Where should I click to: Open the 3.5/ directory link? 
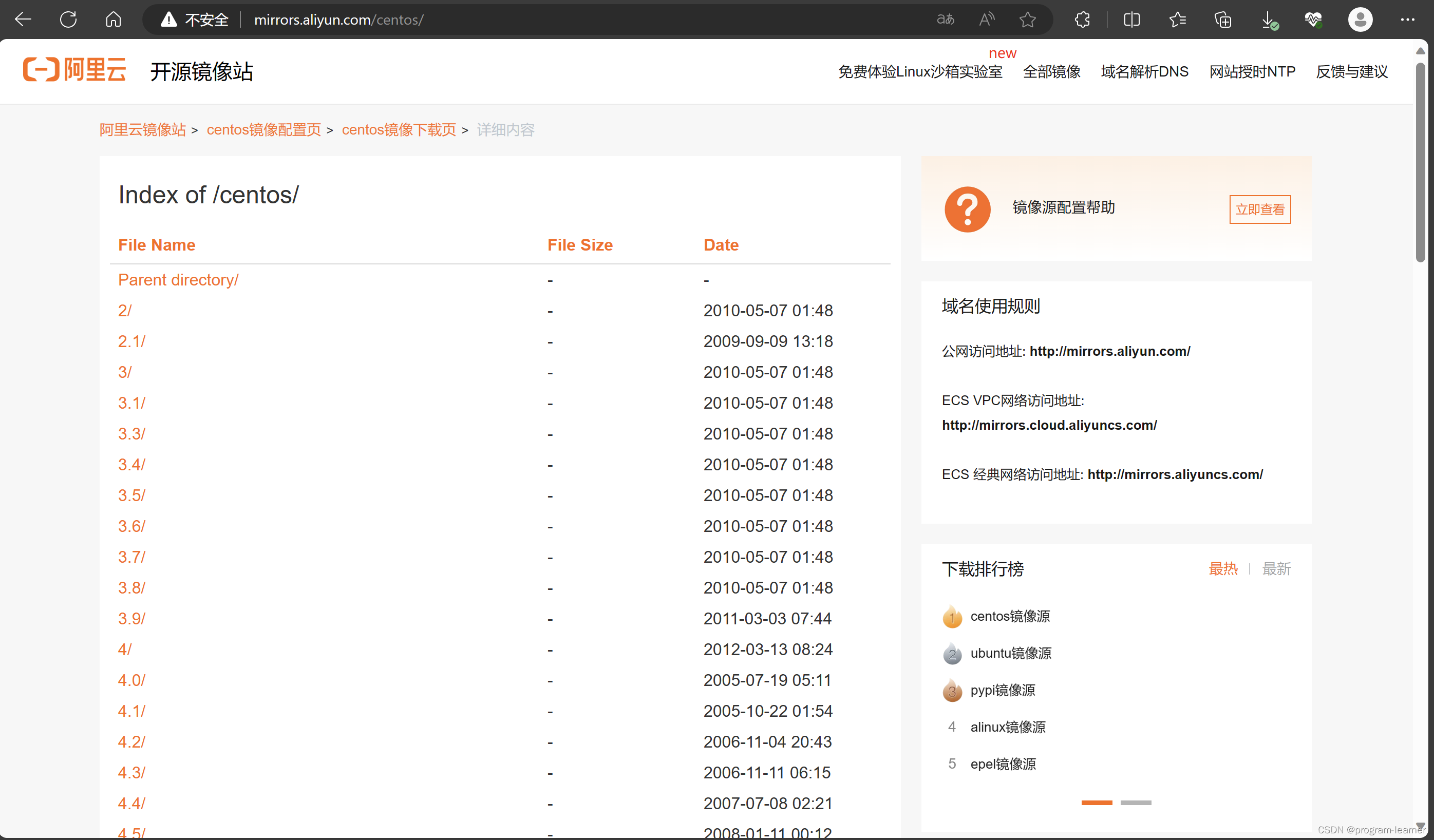pyautogui.click(x=131, y=495)
